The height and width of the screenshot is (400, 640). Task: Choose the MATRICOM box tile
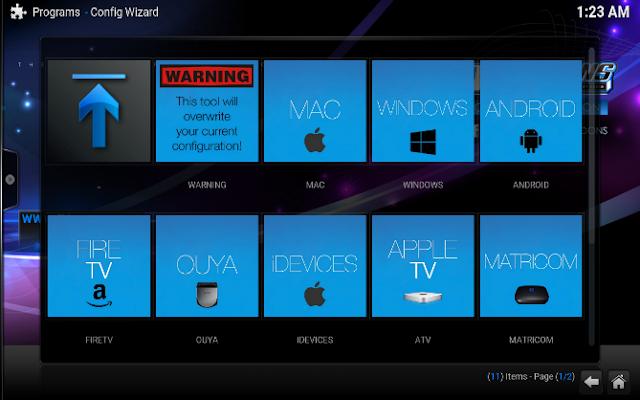[x=531, y=266]
